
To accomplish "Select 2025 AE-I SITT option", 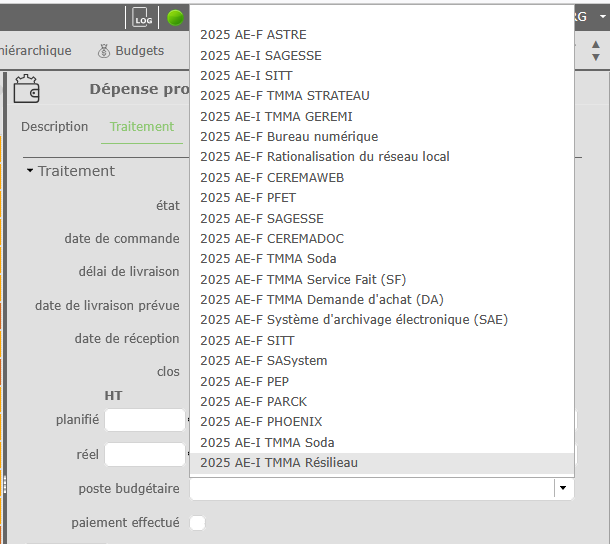I will click(x=382, y=75).
